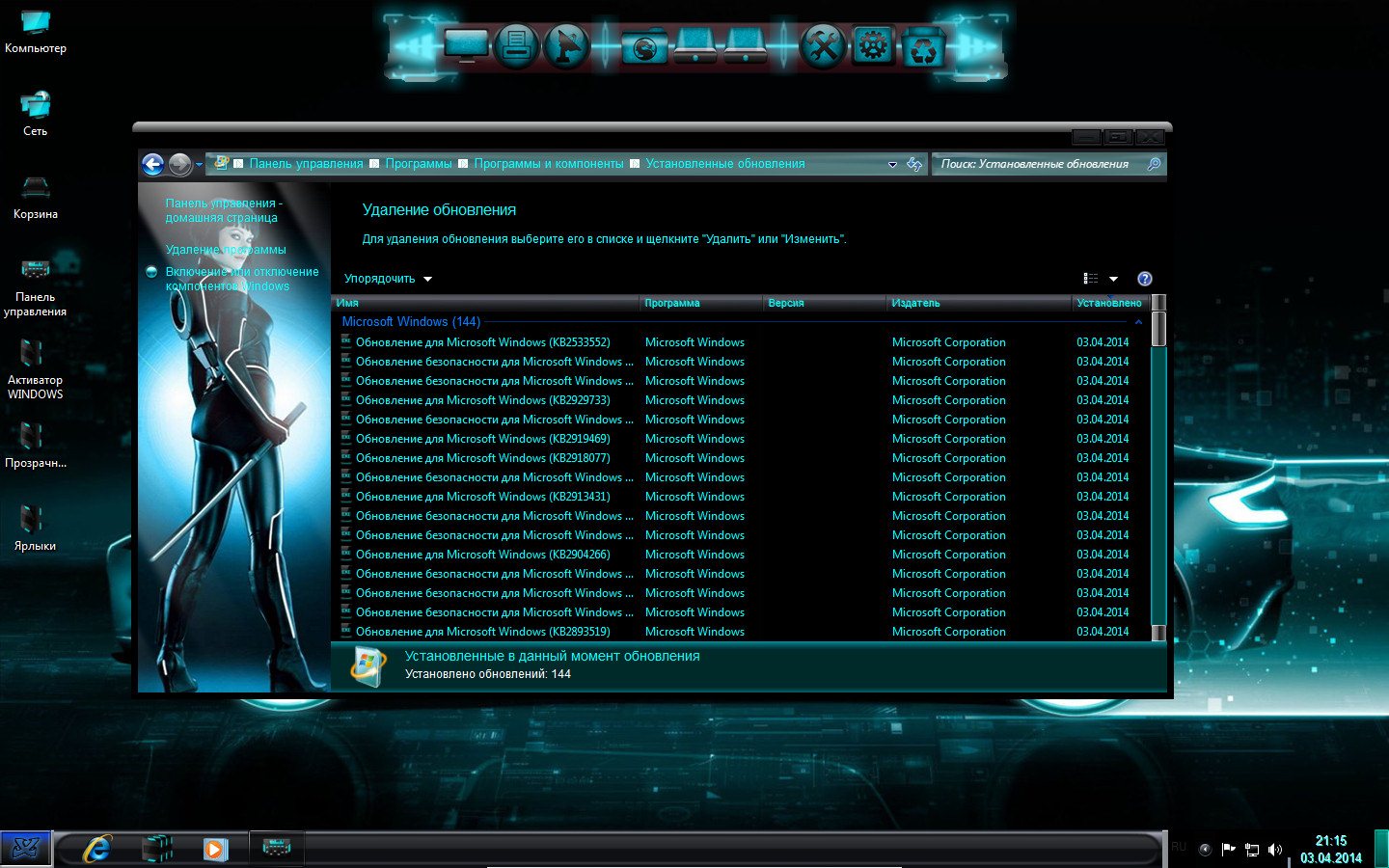The width and height of the screenshot is (1389, 868).
Task: Open Включение или отключение компонентов Windows link
Action: click(x=242, y=279)
